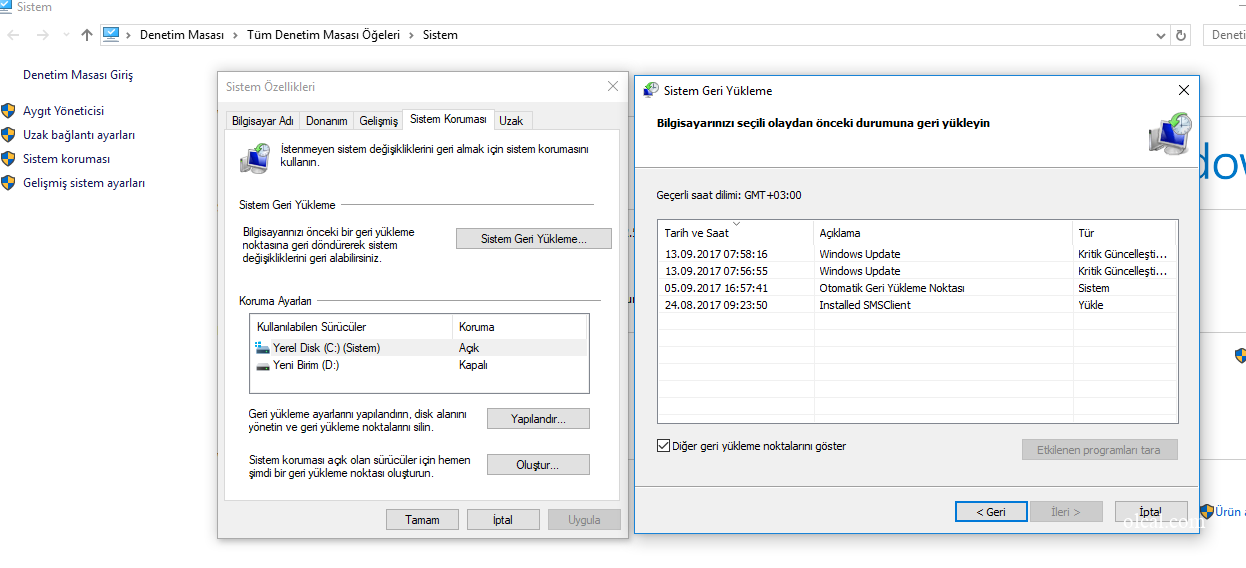
Task: Click the system protection icon in Sistem Özellikleri
Action: (255, 158)
